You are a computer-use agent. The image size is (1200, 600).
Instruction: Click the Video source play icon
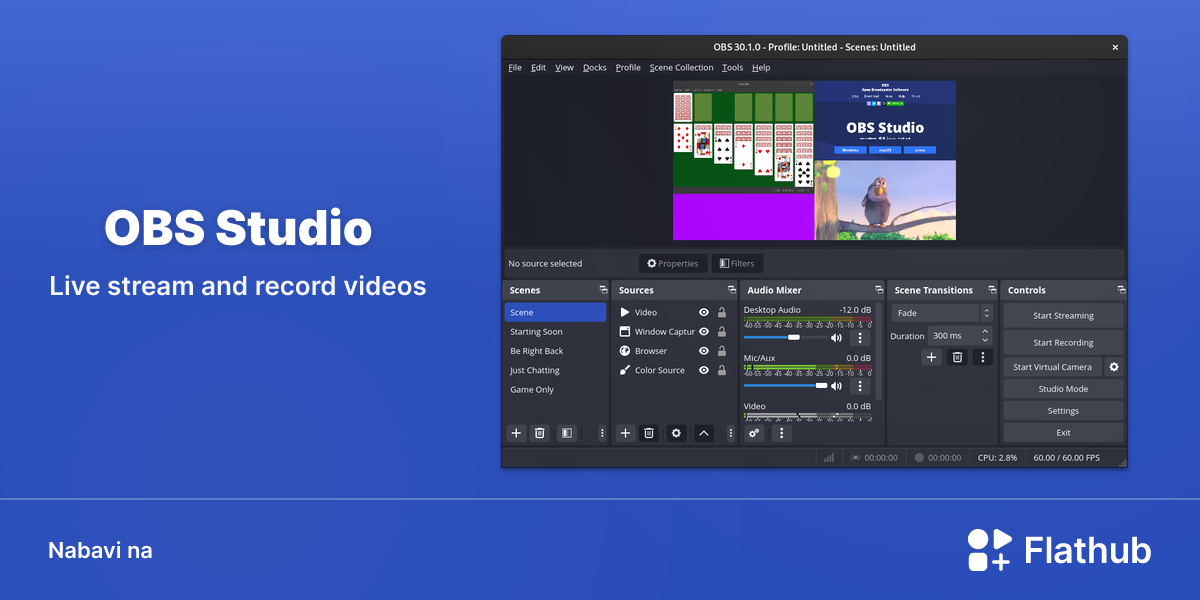[625, 313]
